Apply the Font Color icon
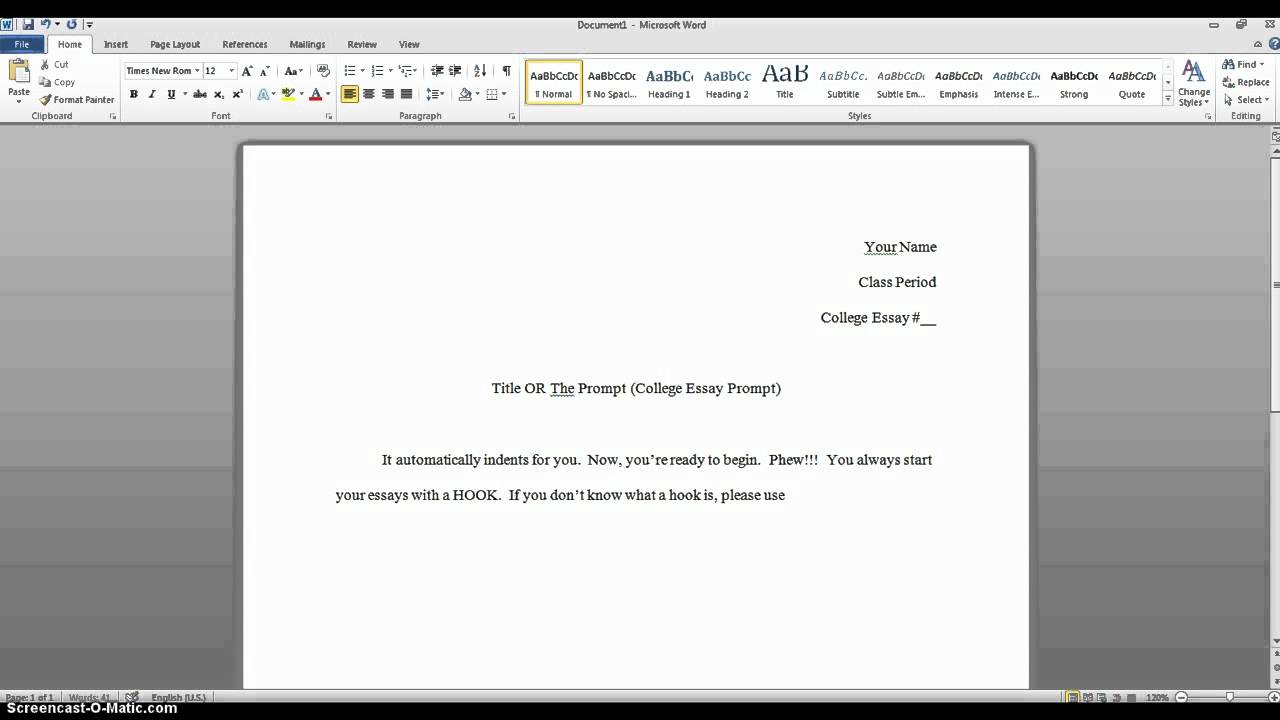 [x=315, y=93]
